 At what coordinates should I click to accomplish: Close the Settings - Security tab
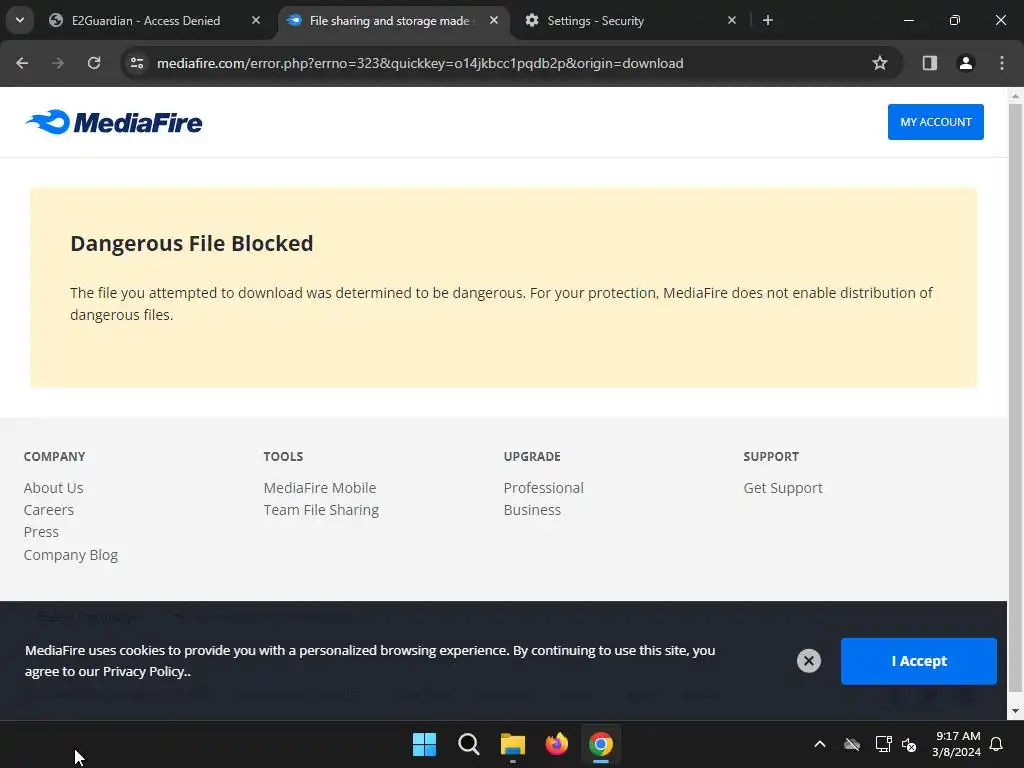point(731,20)
